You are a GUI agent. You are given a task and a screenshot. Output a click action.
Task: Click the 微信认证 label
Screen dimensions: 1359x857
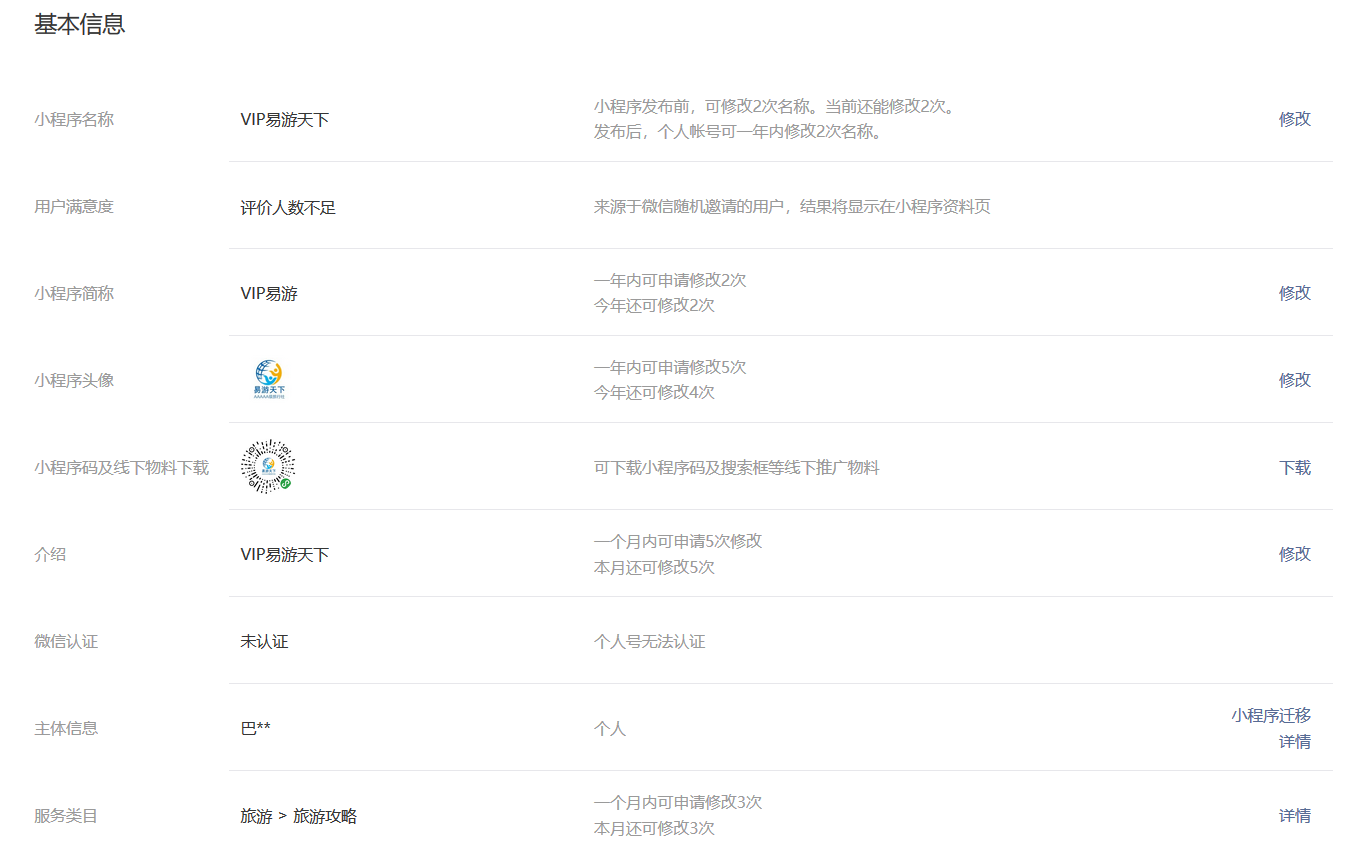pos(66,642)
